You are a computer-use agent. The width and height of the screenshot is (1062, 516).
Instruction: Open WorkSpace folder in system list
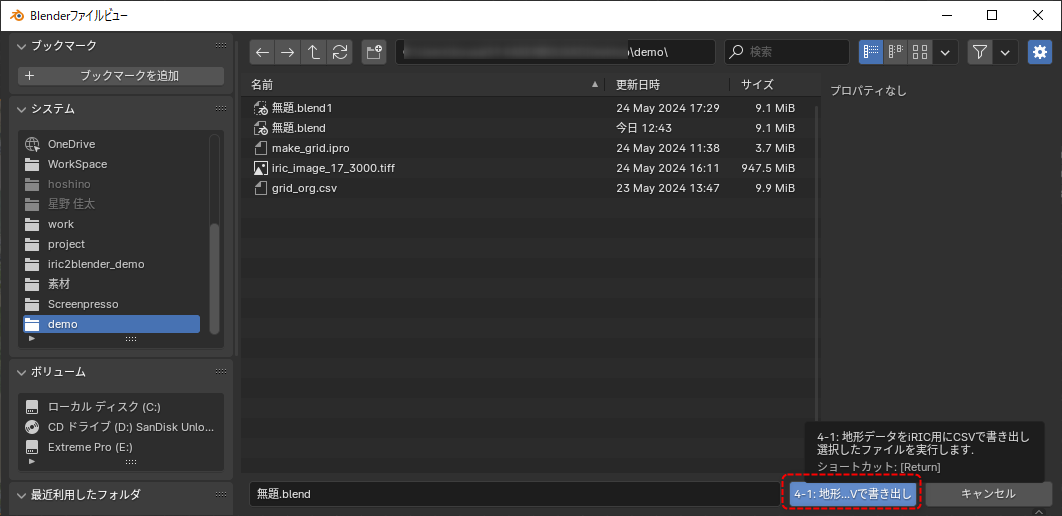tap(112, 164)
